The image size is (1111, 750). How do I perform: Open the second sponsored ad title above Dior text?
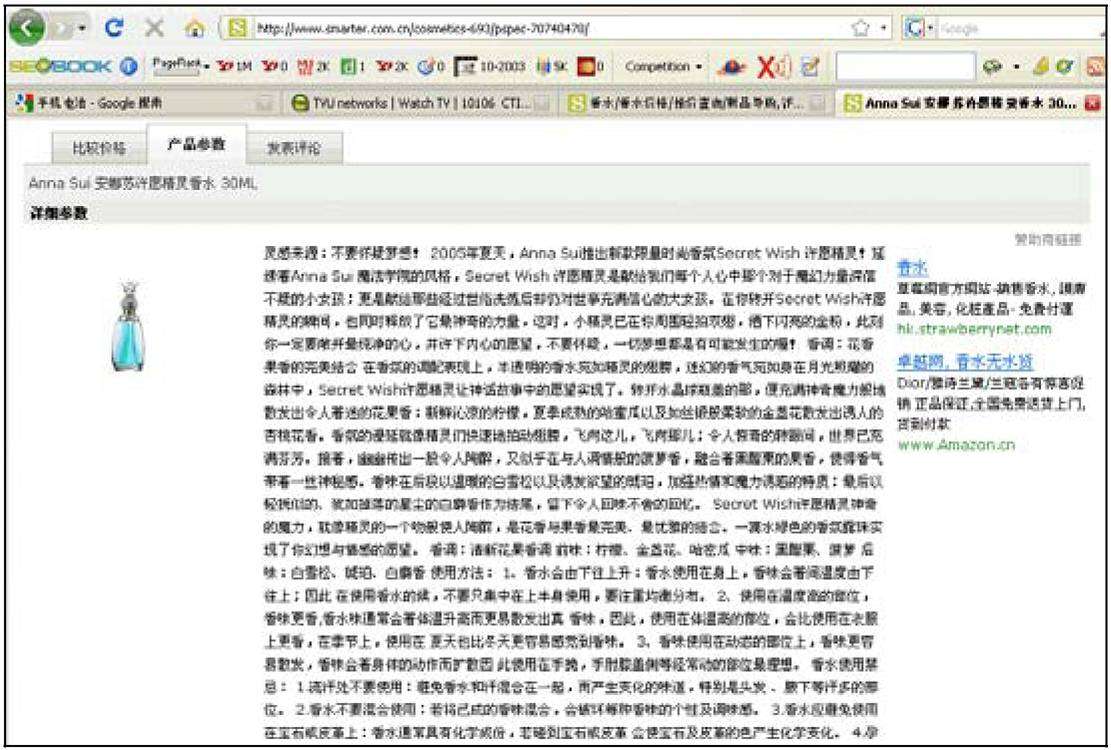point(965,363)
